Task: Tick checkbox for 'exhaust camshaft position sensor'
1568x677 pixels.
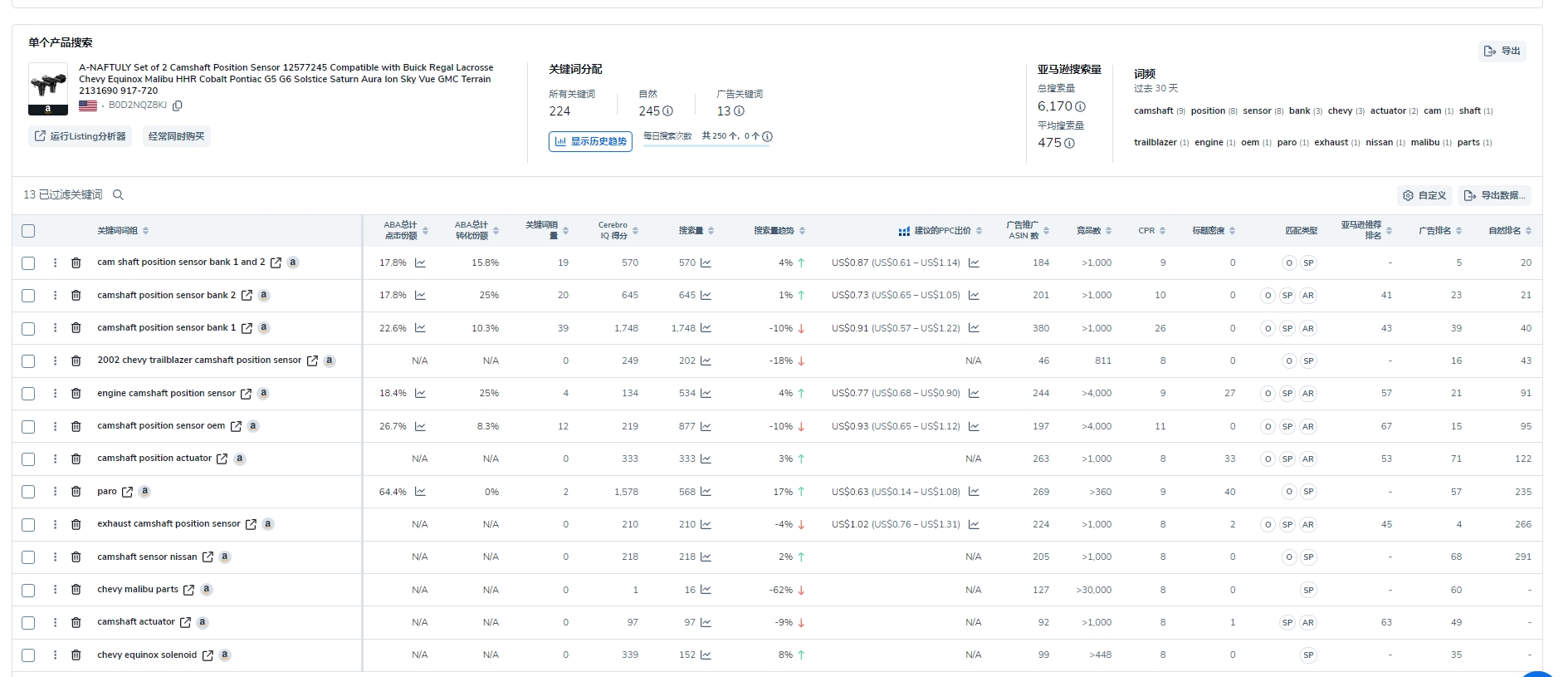Action: point(28,524)
